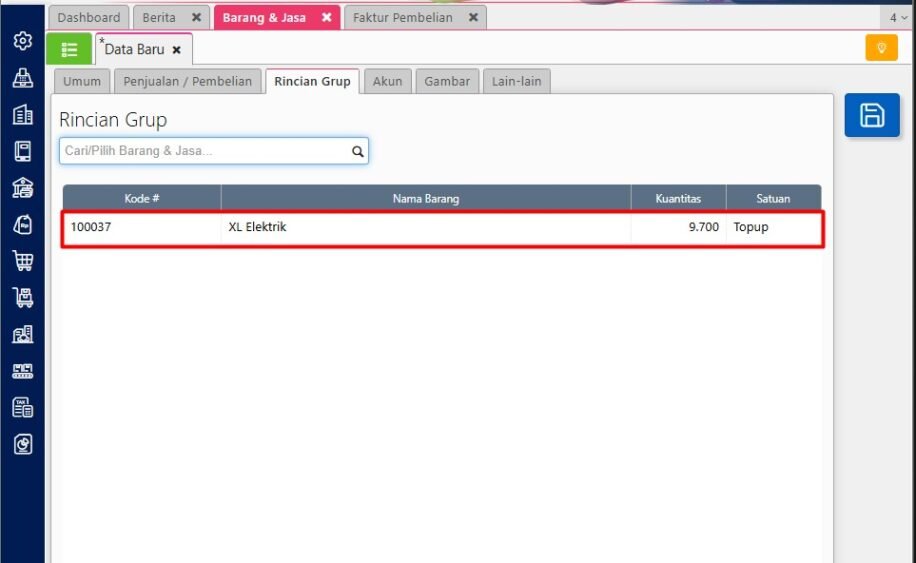Click the search magnifier icon

coord(357,151)
